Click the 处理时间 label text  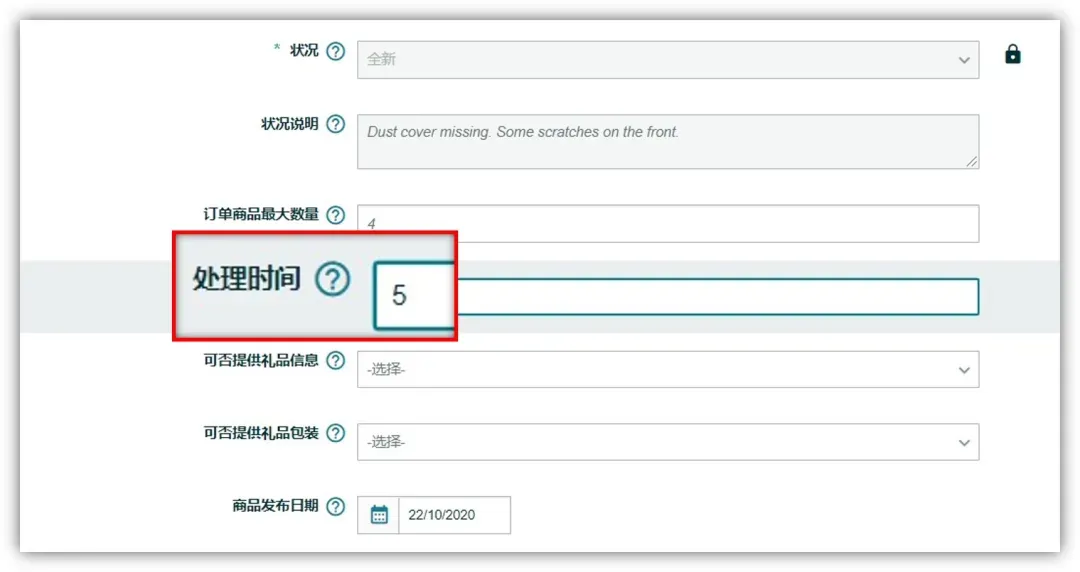coord(247,278)
